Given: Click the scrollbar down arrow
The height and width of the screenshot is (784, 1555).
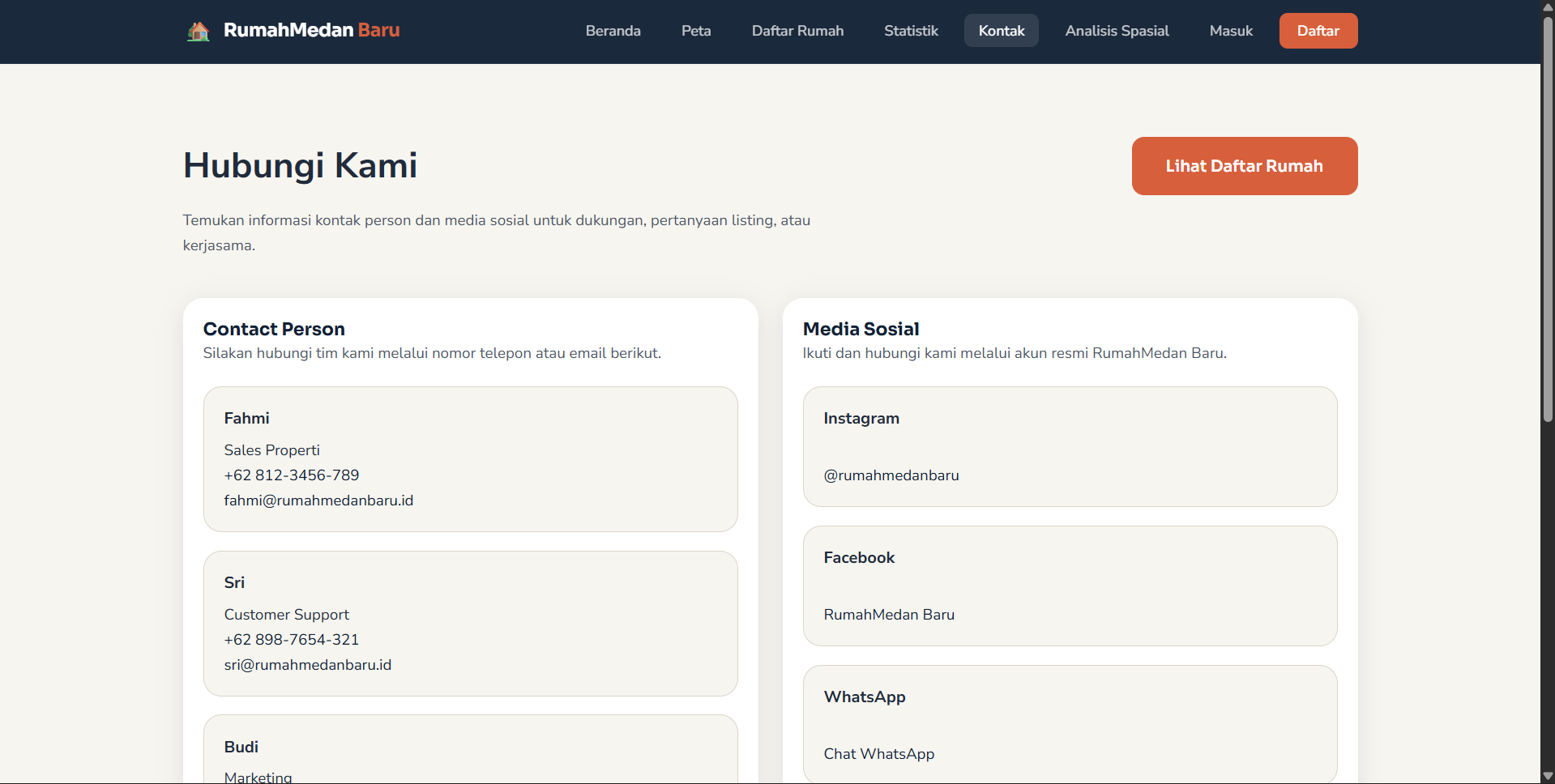Looking at the screenshot, I should point(1548,776).
